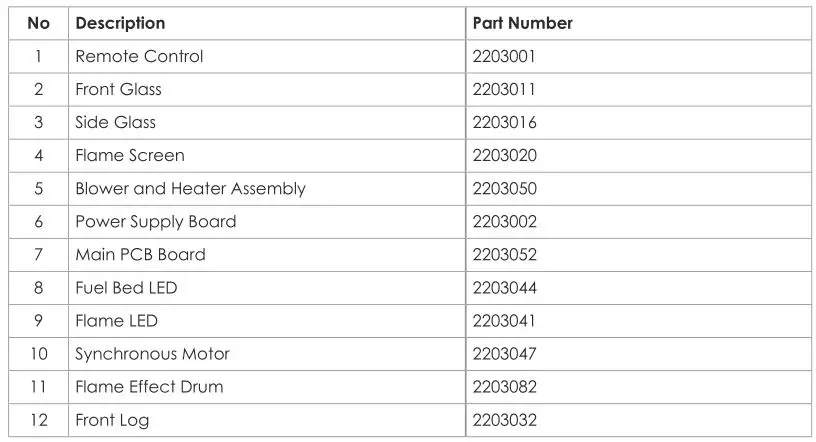Select Blower and Heater Assembly text
The width and height of the screenshot is (816, 442).
pyautogui.click(x=190, y=188)
